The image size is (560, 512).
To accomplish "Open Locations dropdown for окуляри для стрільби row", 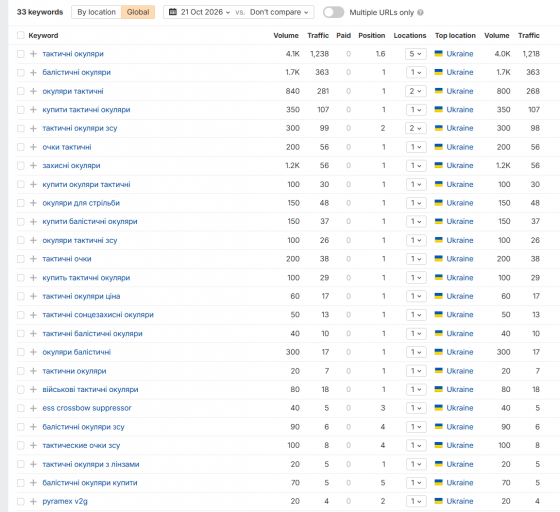I will [x=416, y=203].
